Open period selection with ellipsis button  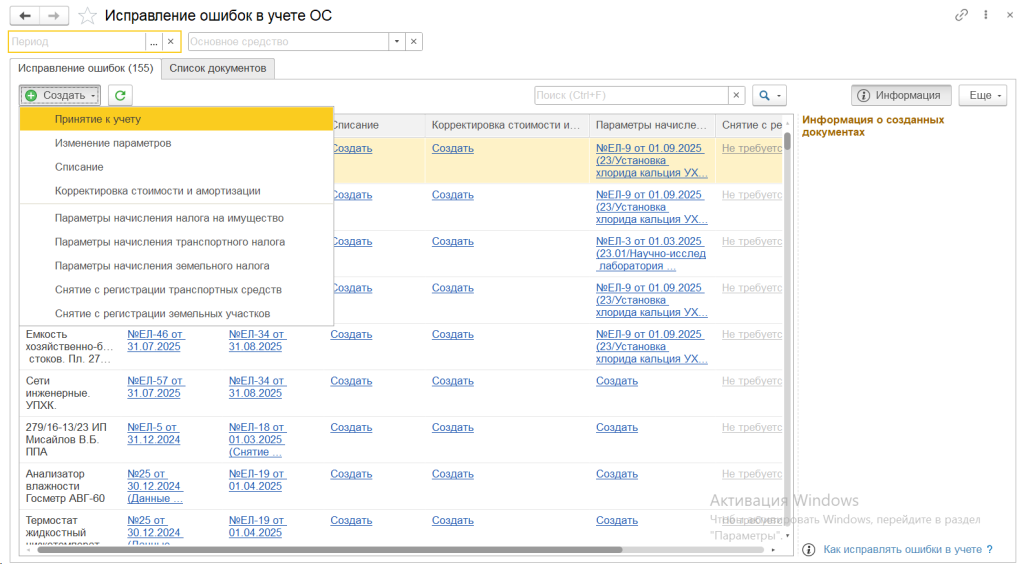[x=153, y=42]
